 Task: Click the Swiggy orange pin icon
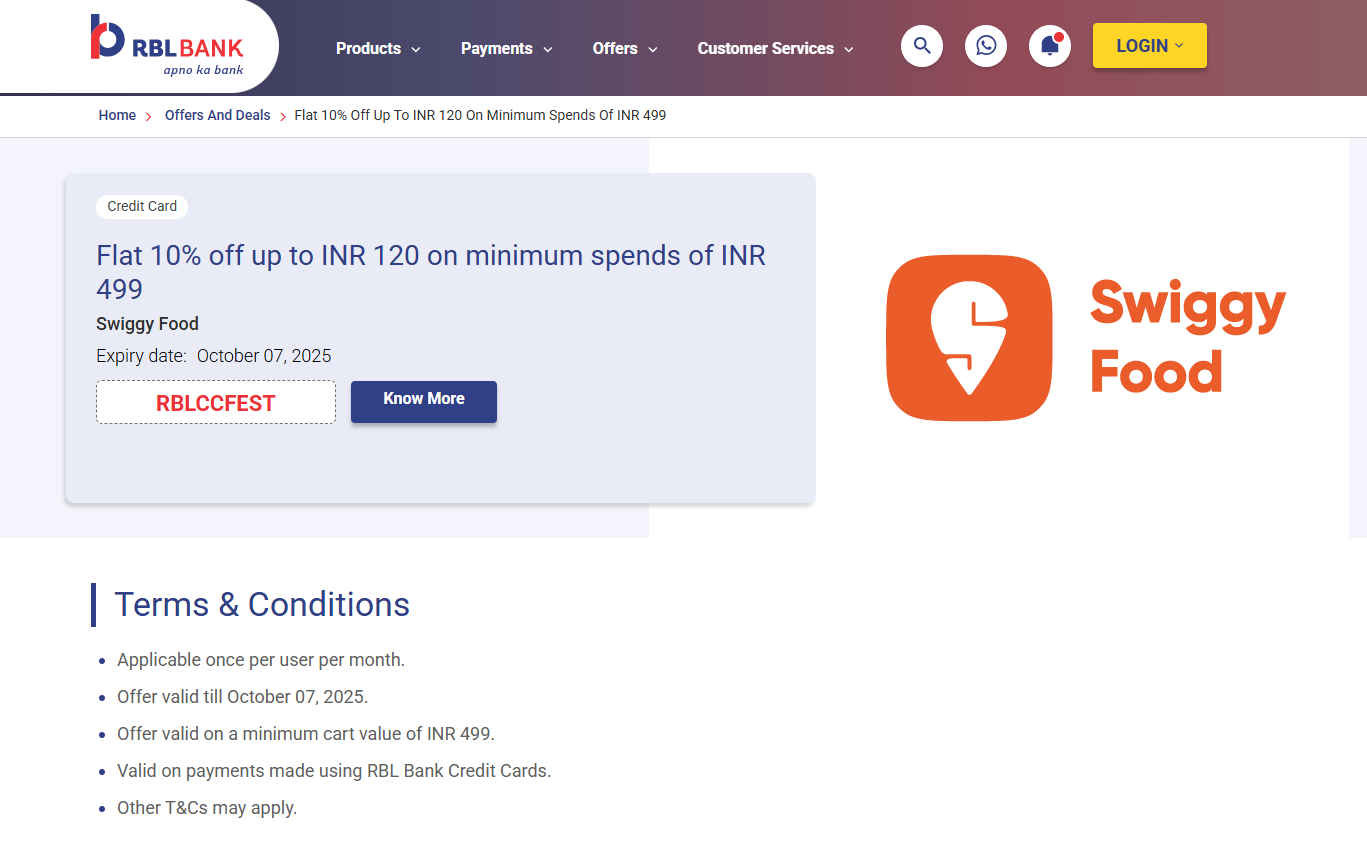click(969, 337)
